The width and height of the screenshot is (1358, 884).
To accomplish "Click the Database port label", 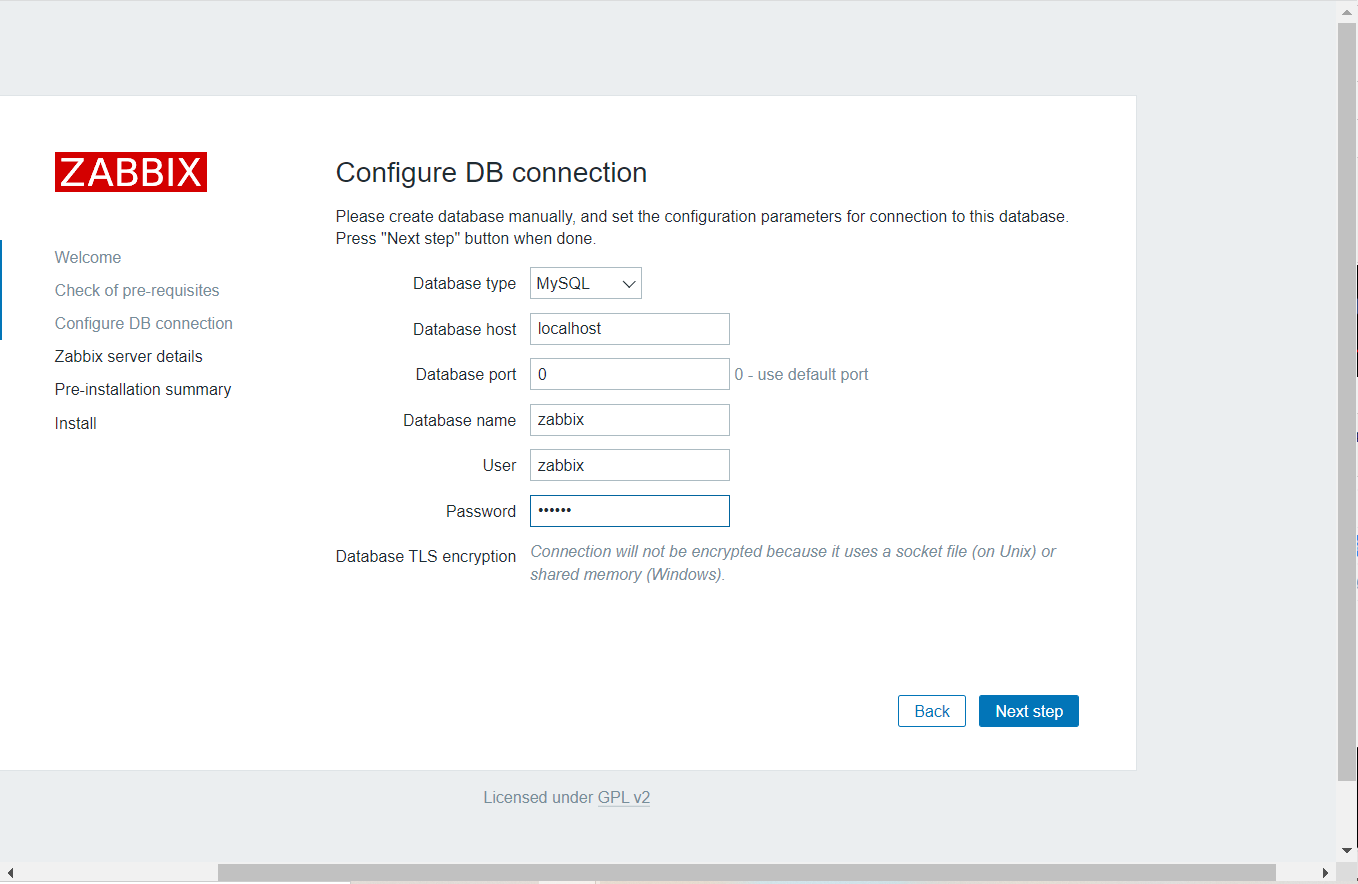I will click(x=466, y=374).
